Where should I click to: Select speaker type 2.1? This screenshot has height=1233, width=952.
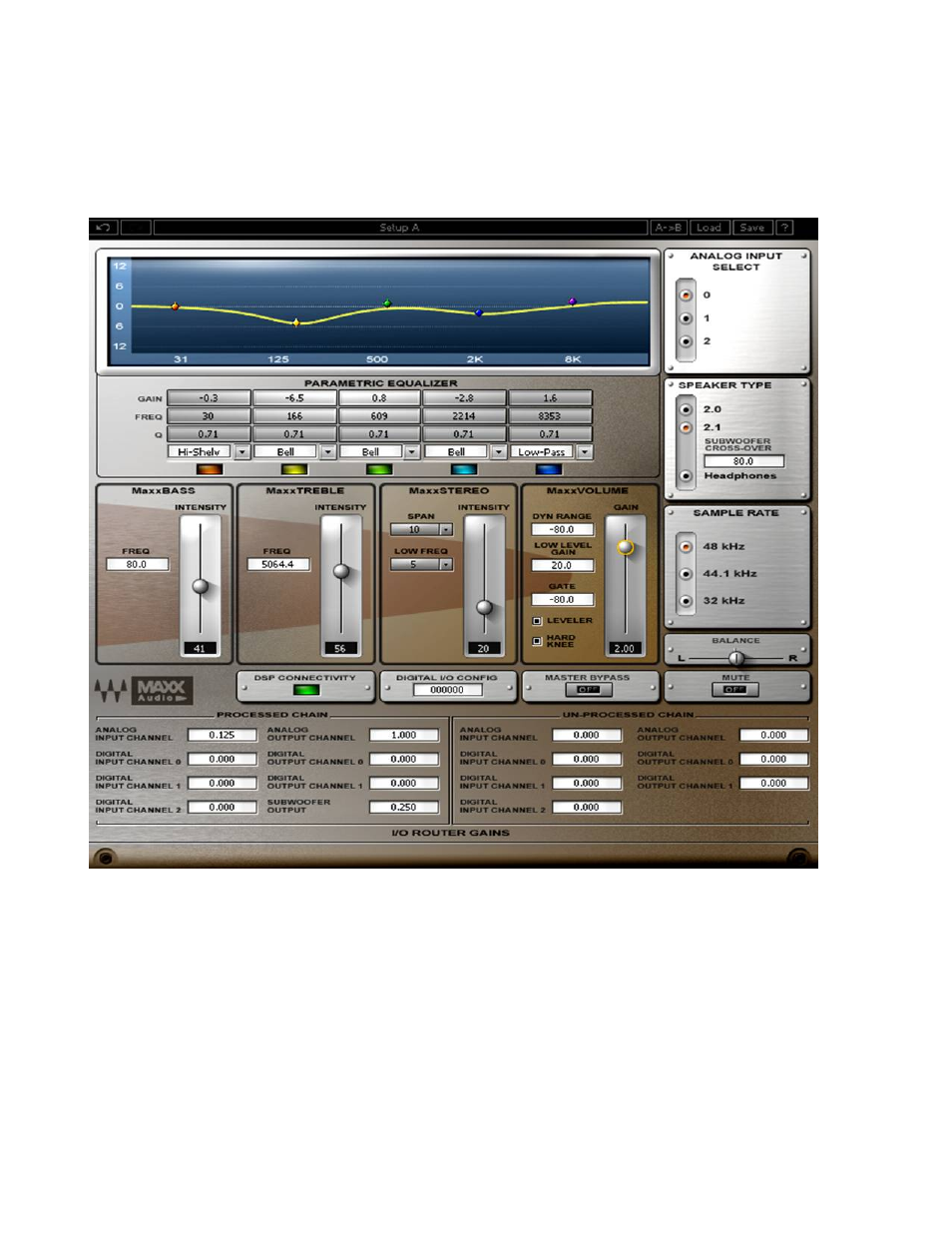pyautogui.click(x=686, y=427)
